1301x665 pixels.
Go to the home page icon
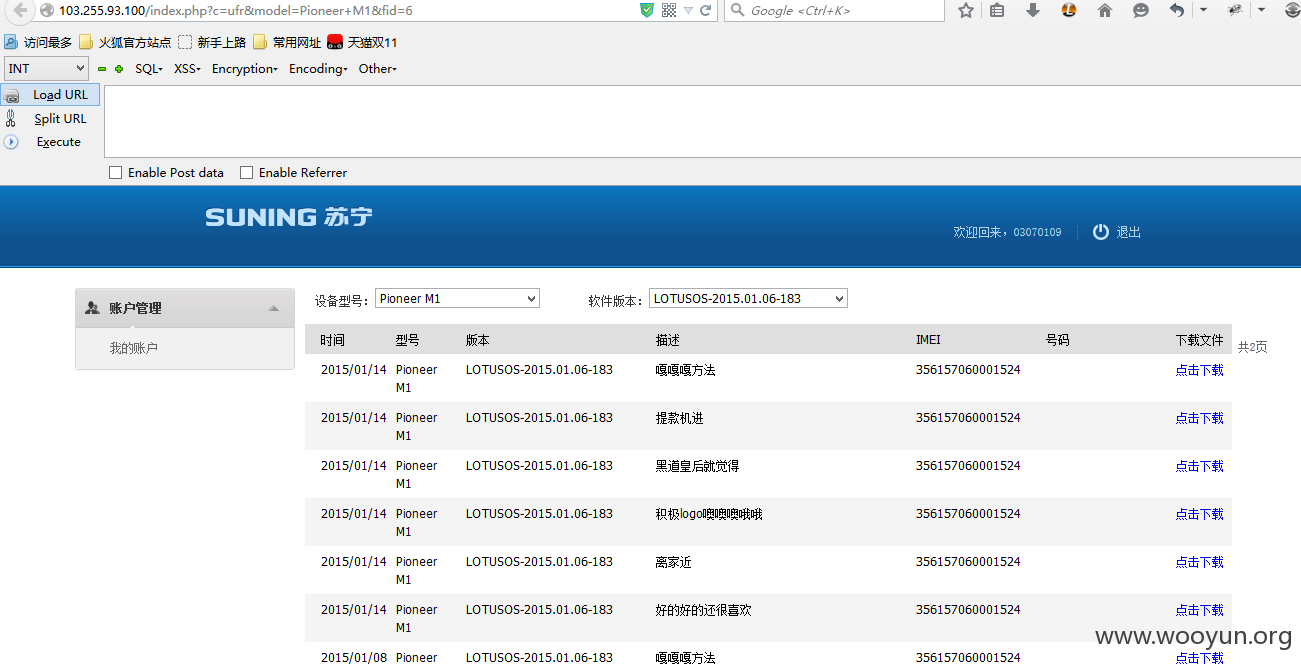(1105, 10)
